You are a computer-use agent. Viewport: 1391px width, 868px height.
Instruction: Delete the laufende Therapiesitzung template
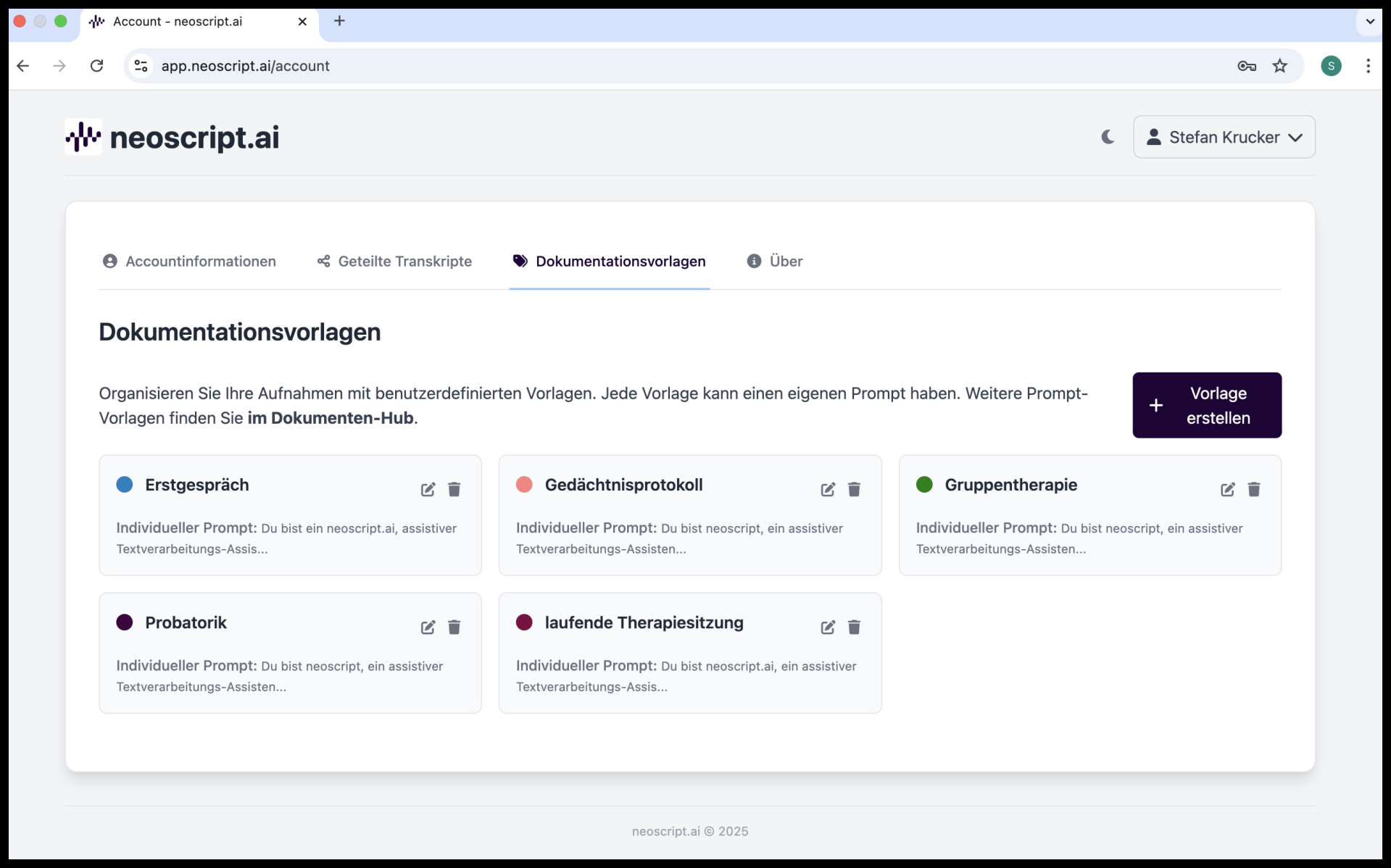854,627
